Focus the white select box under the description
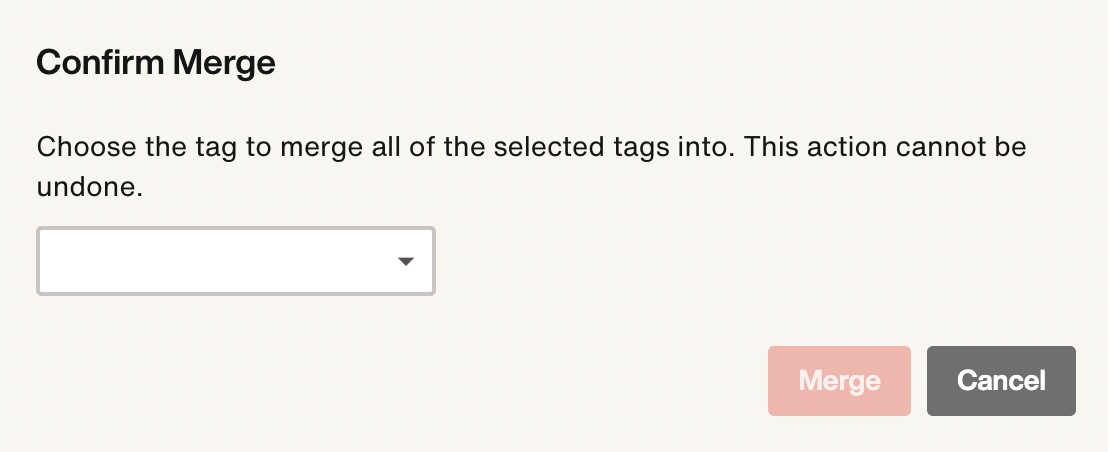 coord(236,261)
